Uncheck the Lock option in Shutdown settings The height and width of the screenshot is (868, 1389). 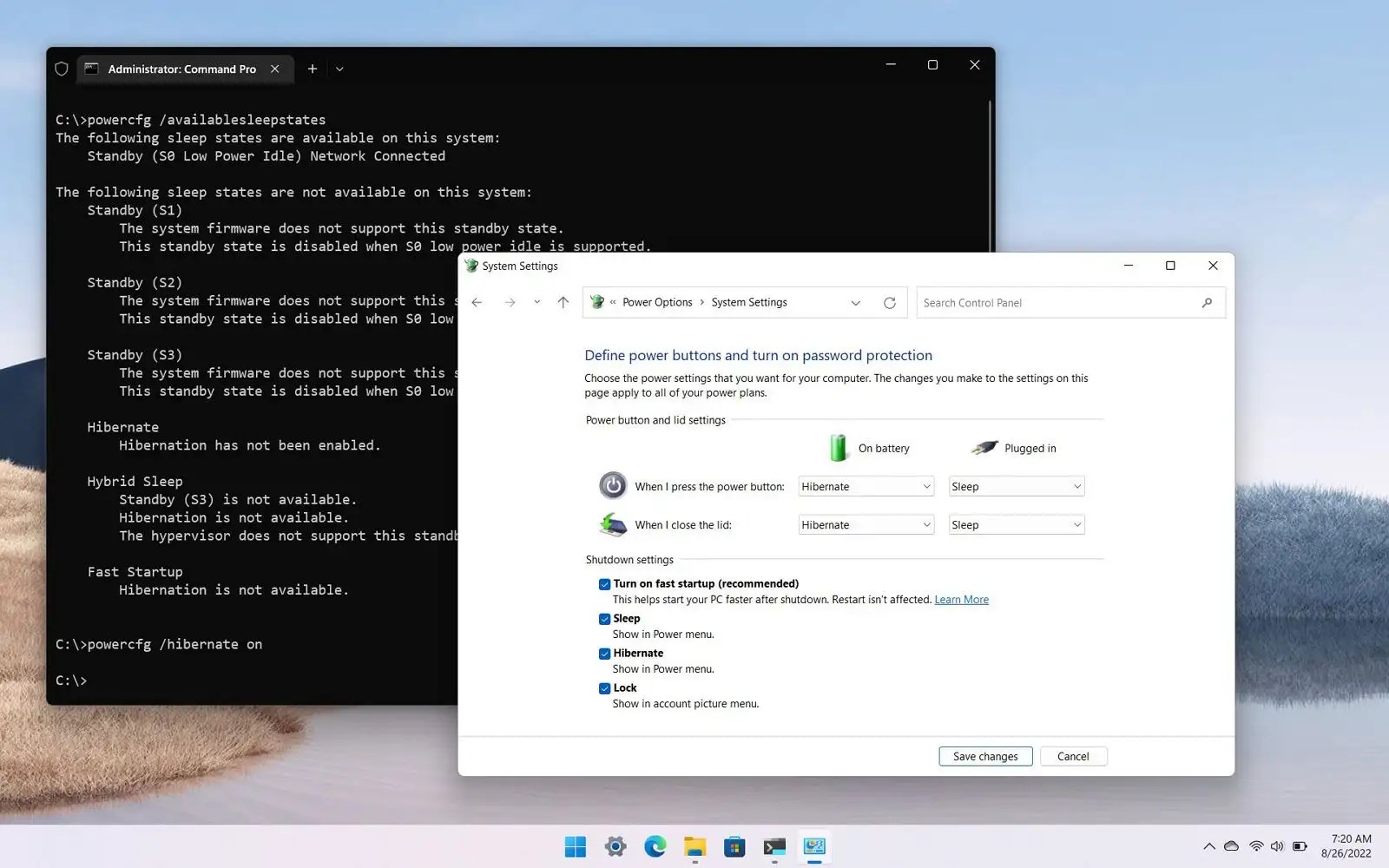click(604, 687)
